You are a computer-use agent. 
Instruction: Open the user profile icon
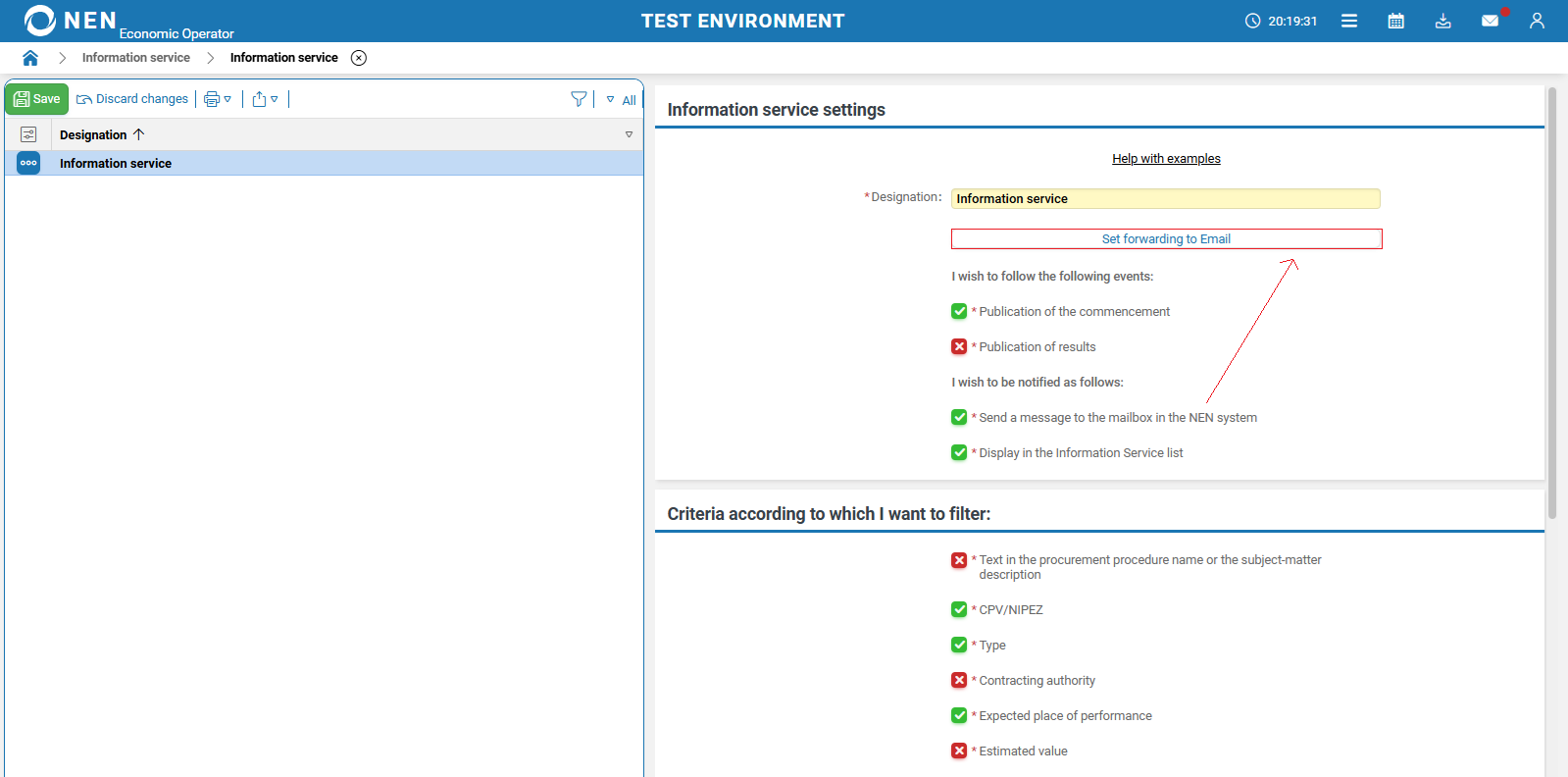pos(1537,21)
